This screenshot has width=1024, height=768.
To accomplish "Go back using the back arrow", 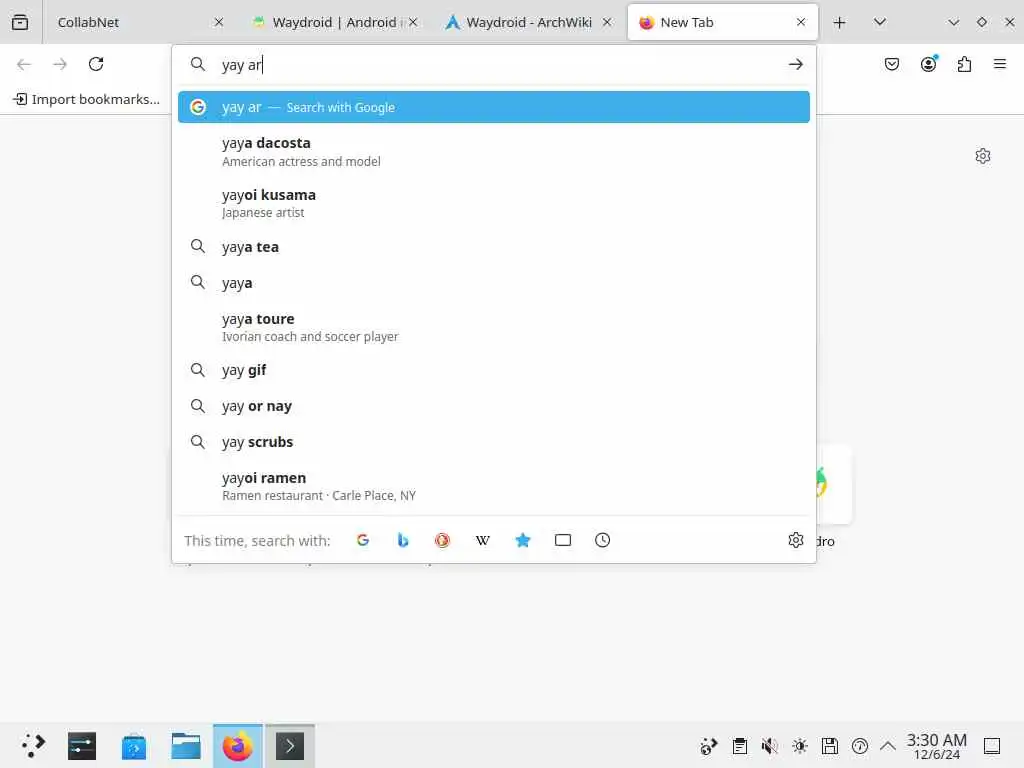I will [24, 64].
